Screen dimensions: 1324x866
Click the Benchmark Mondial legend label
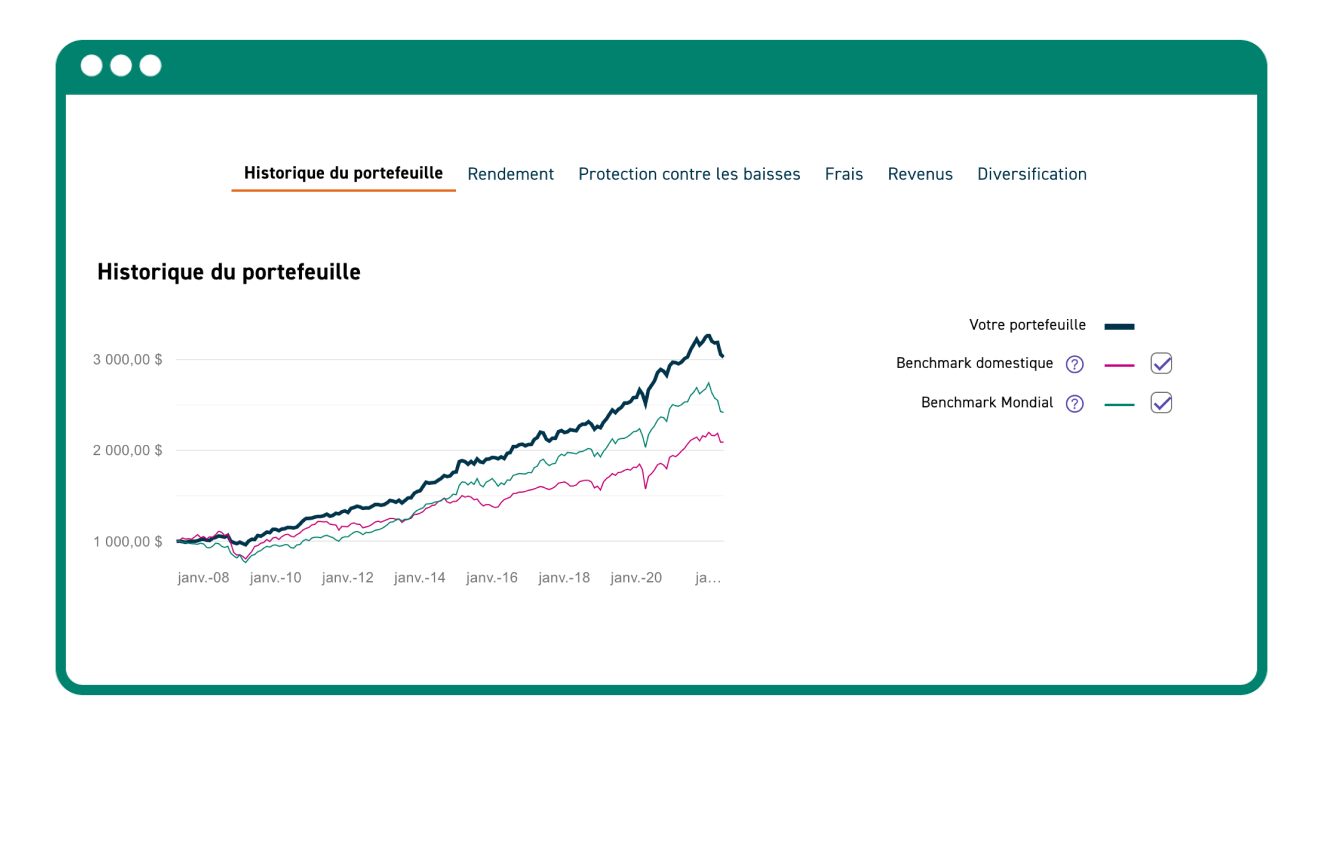[987, 403]
